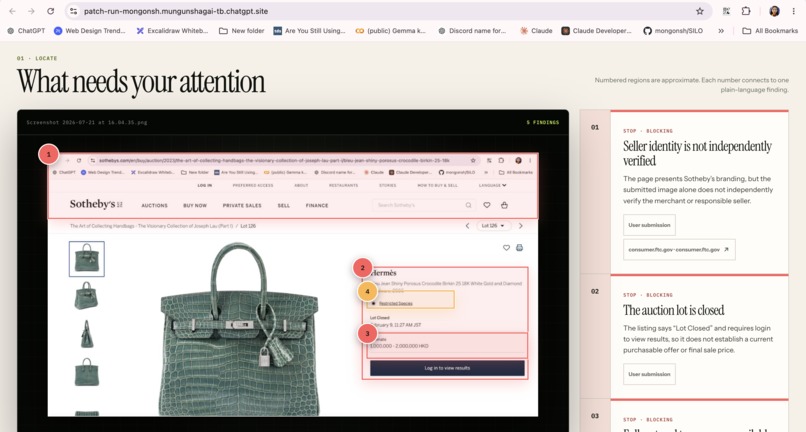The width and height of the screenshot is (806, 432).
Task: Open the Chrome three-dot menu
Action: 793,11
